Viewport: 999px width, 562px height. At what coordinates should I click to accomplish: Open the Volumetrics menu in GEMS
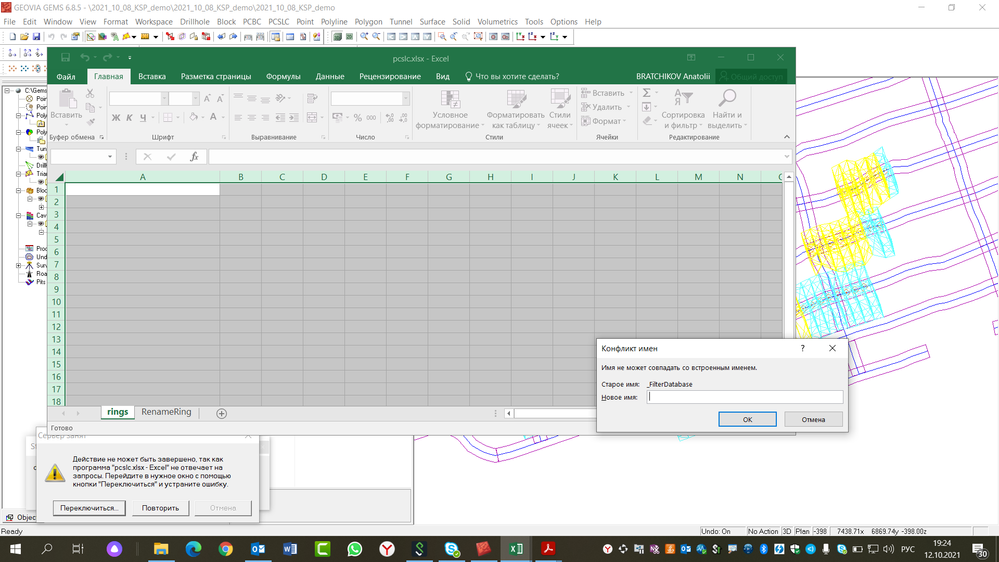click(498, 22)
